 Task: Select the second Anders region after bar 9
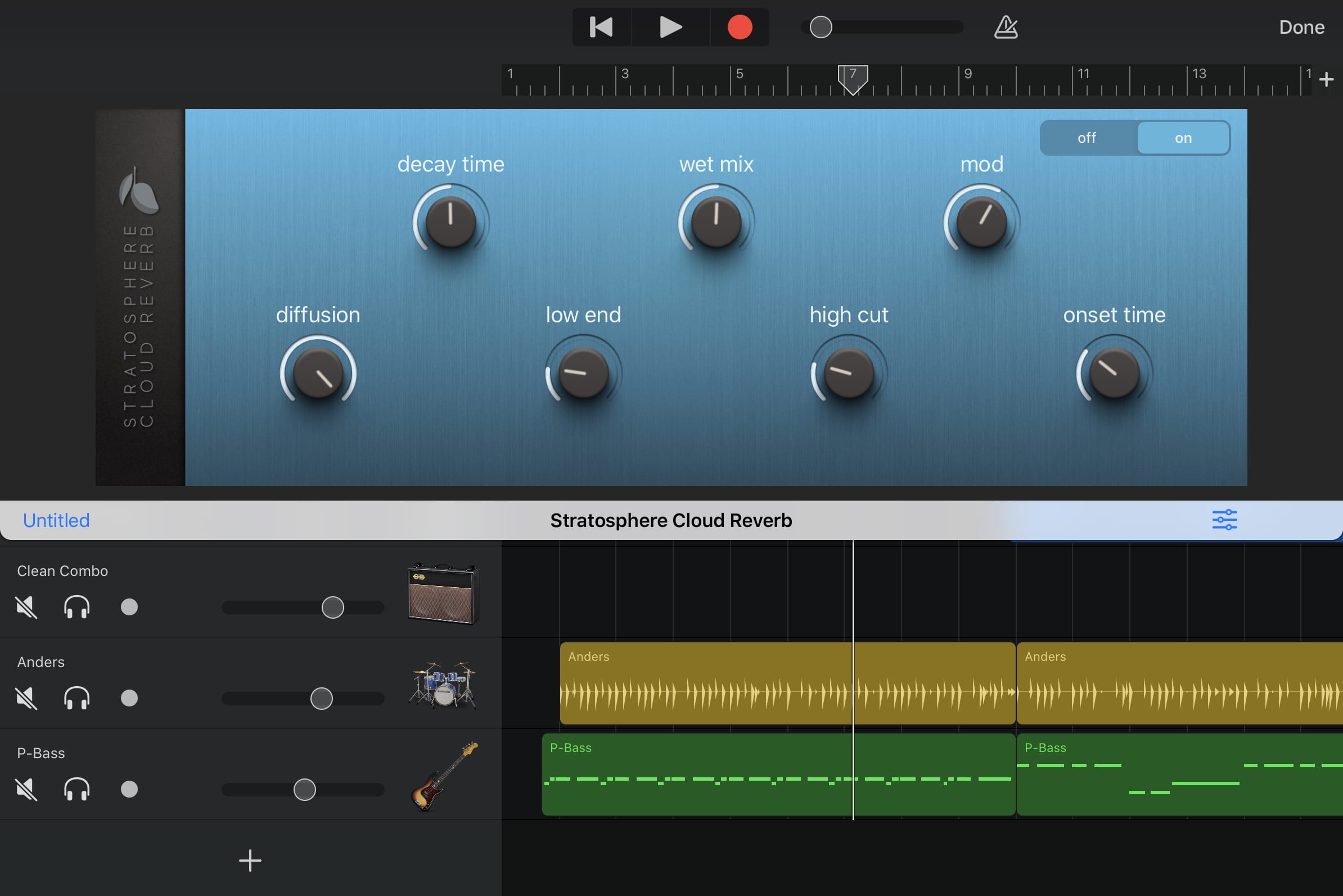click(x=1179, y=683)
